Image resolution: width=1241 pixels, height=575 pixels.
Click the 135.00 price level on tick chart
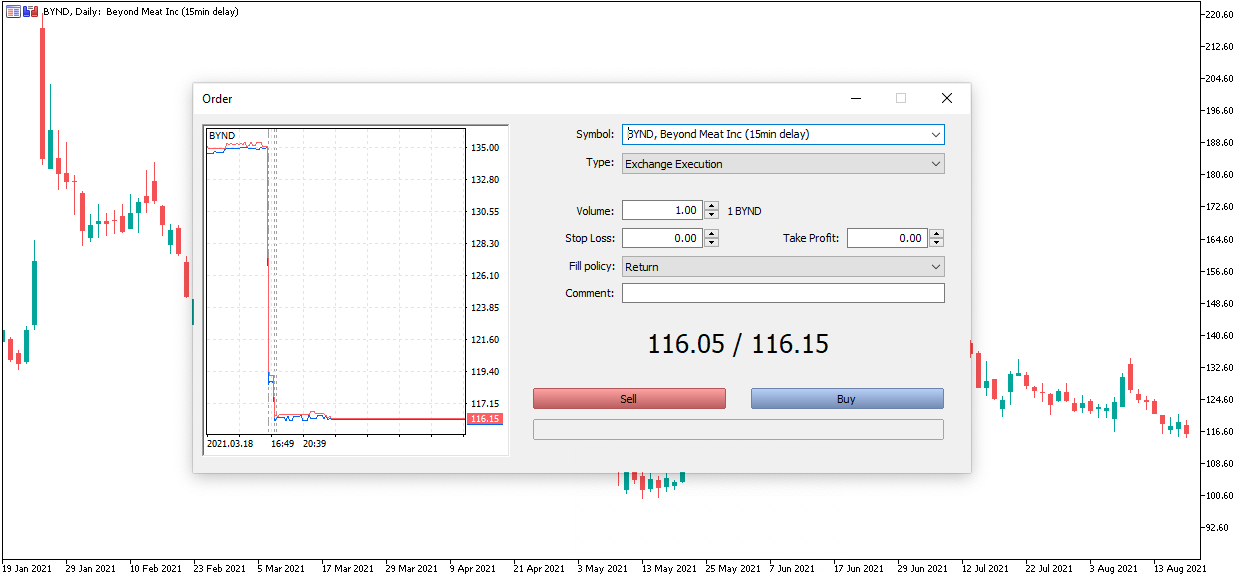point(485,148)
